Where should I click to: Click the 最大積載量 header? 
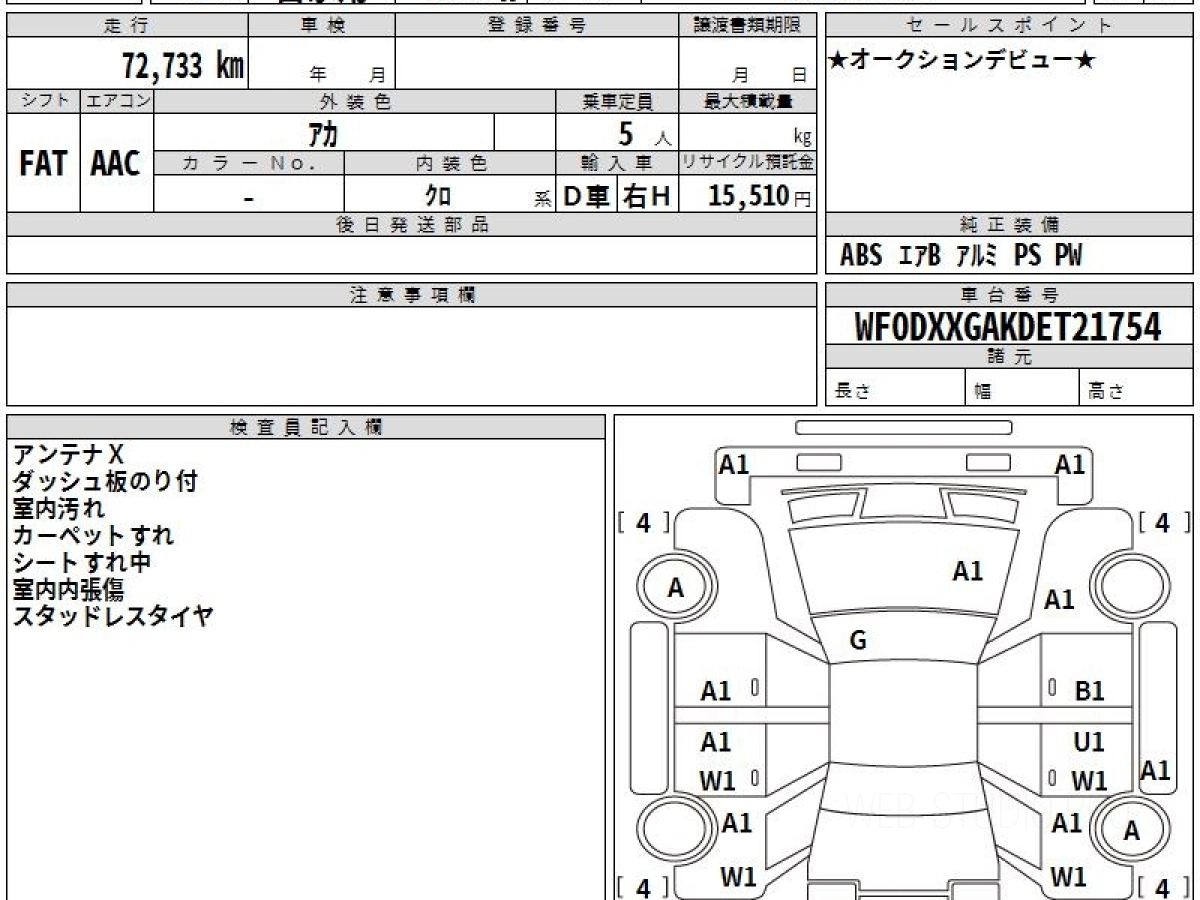(747, 101)
